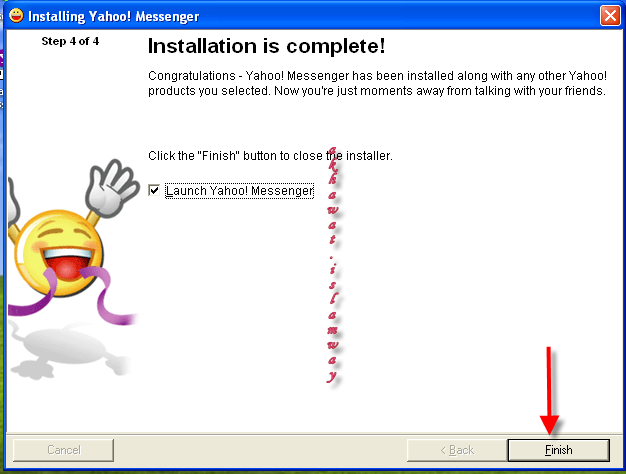The height and width of the screenshot is (474, 626).
Task: Click the "Installation is complete!" heading
Action: coord(267,46)
